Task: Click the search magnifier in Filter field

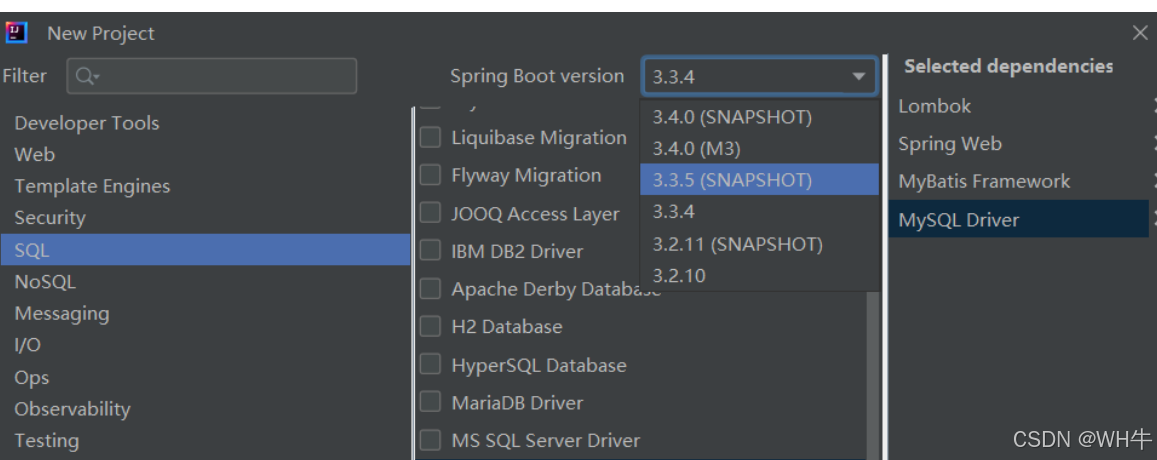Action: tap(87, 76)
